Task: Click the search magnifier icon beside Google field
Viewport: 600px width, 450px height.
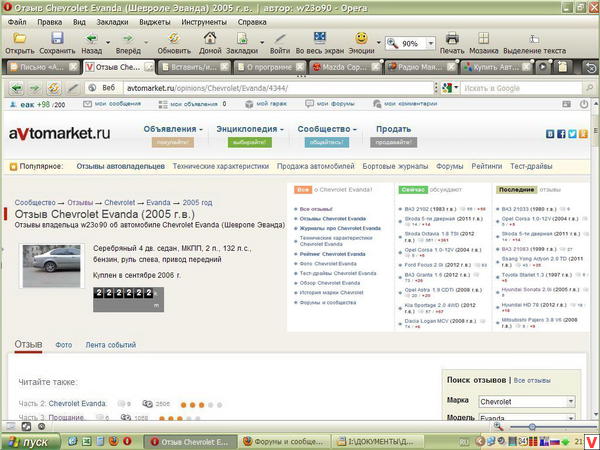Action: 589,88
